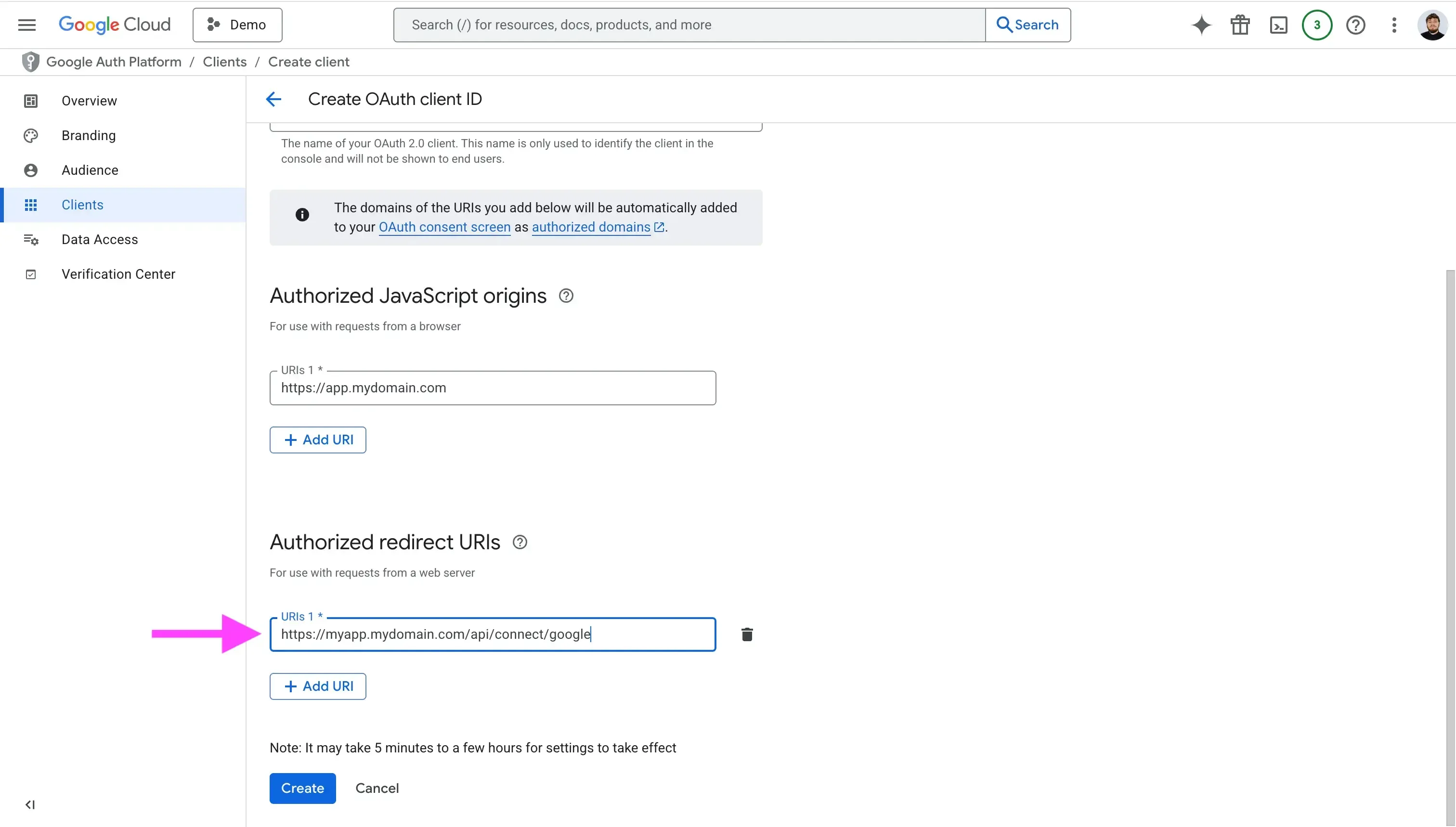This screenshot has width=1456, height=827.
Task: Click the Audience person icon
Action: [x=31, y=170]
